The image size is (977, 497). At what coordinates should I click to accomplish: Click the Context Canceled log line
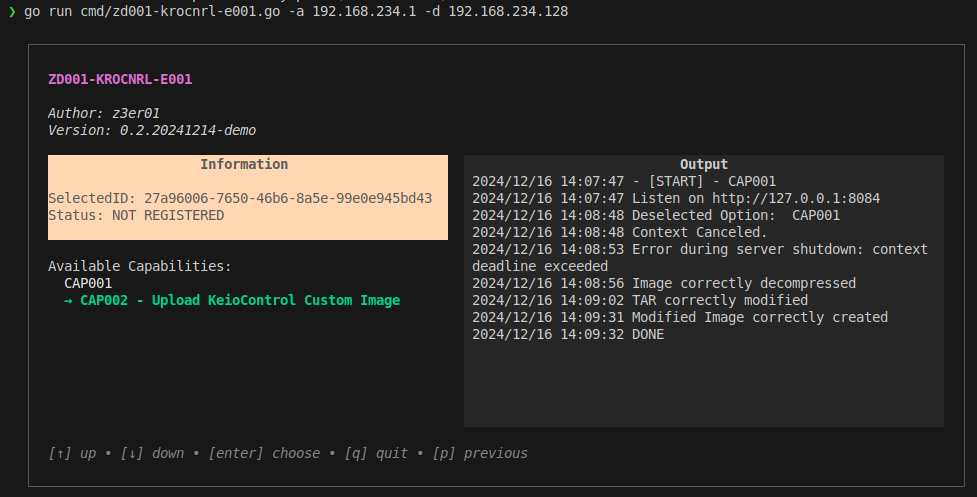[620, 232]
